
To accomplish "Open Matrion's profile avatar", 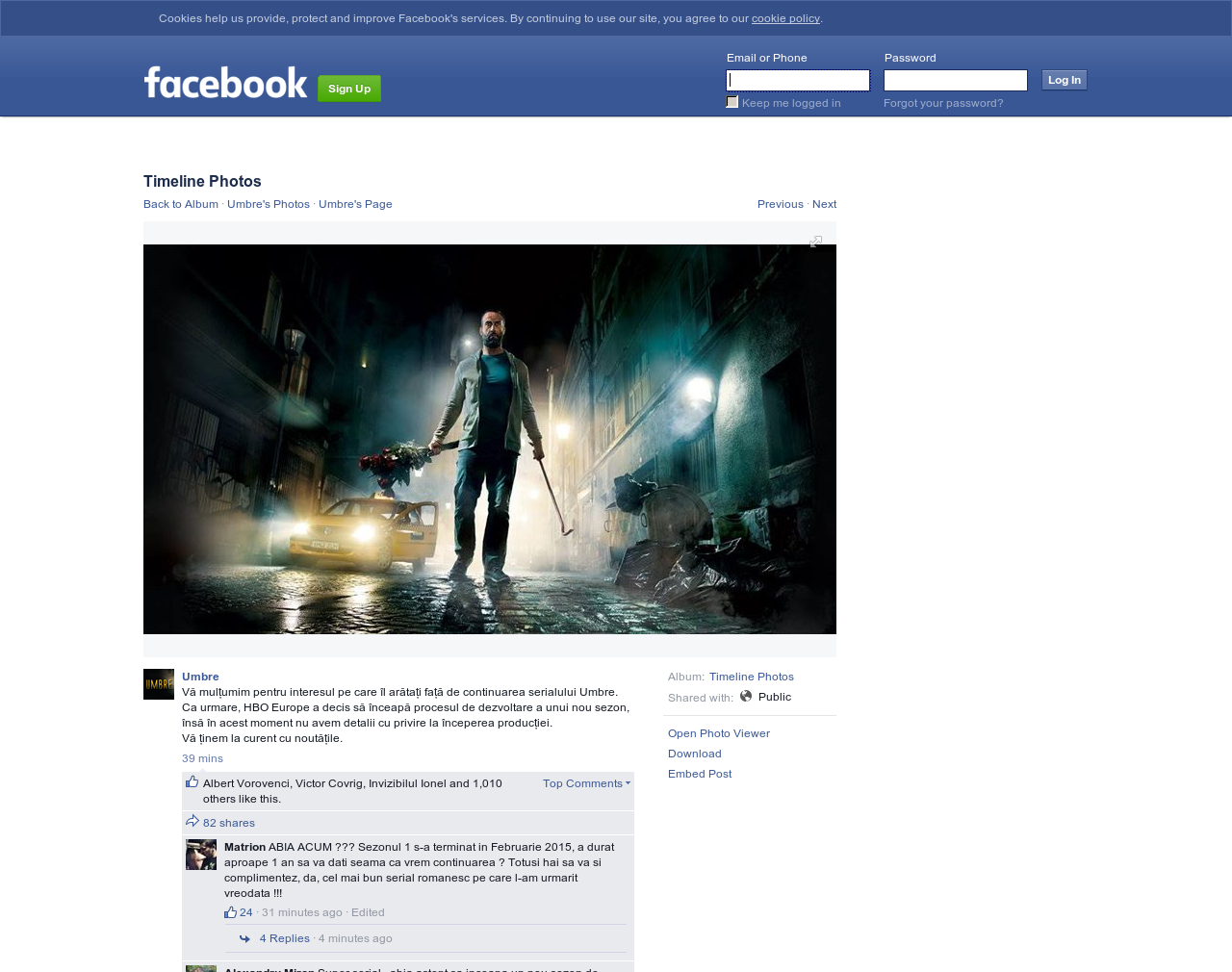I will [x=201, y=855].
